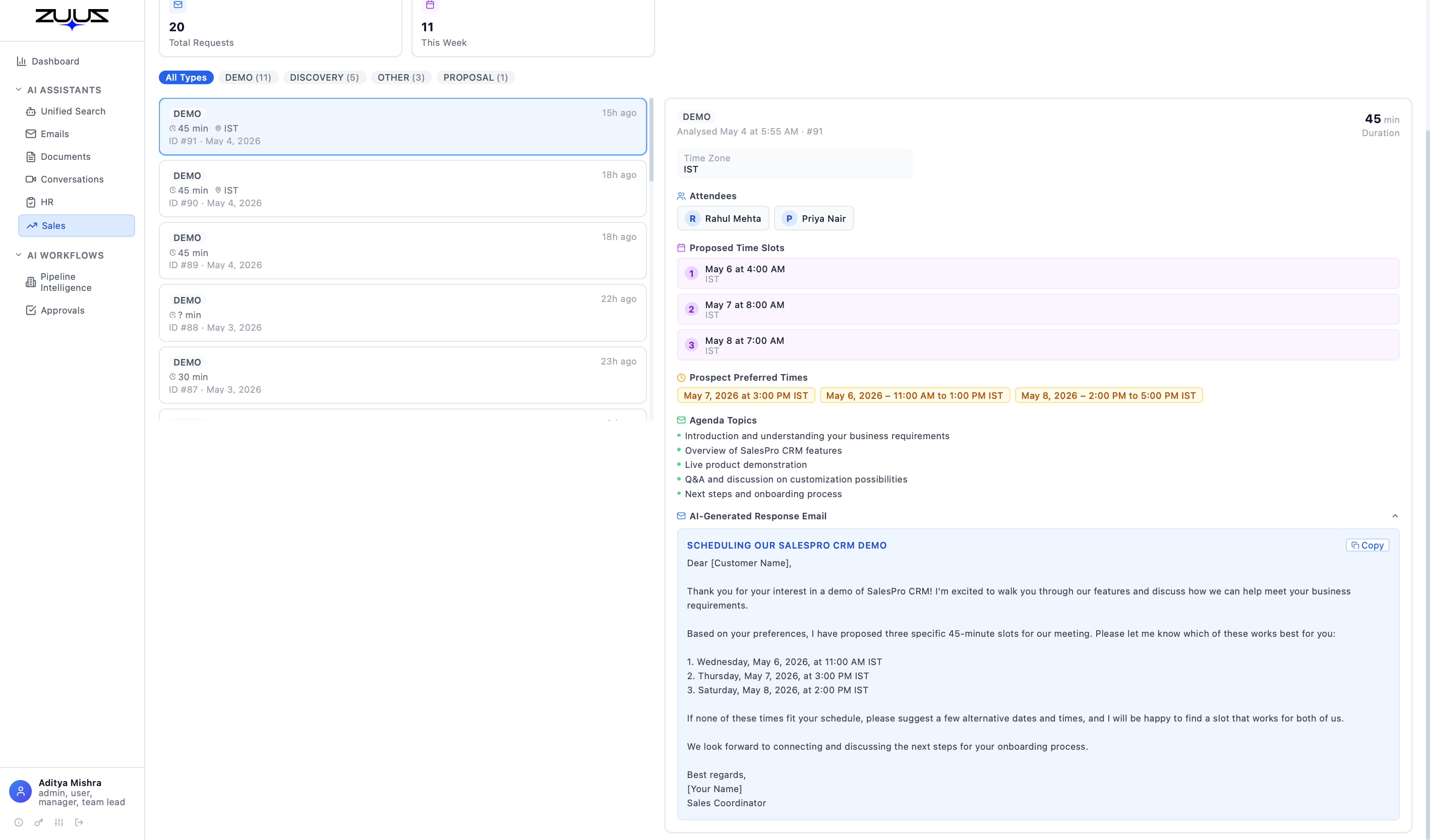Click the request list scrollbar
1430x840 pixels.
(x=651, y=140)
